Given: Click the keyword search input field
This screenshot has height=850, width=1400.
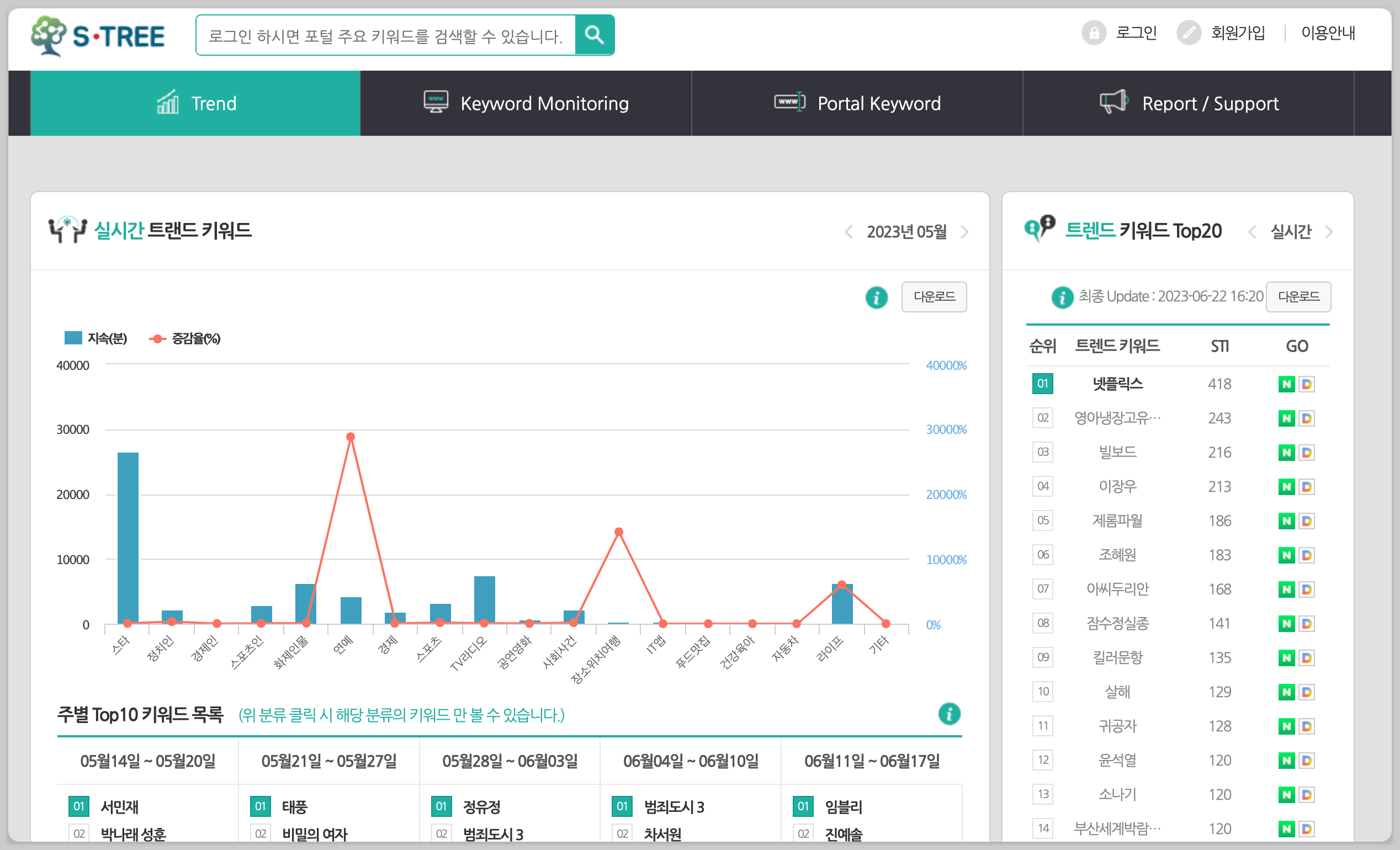Looking at the screenshot, I should tap(385, 35).
